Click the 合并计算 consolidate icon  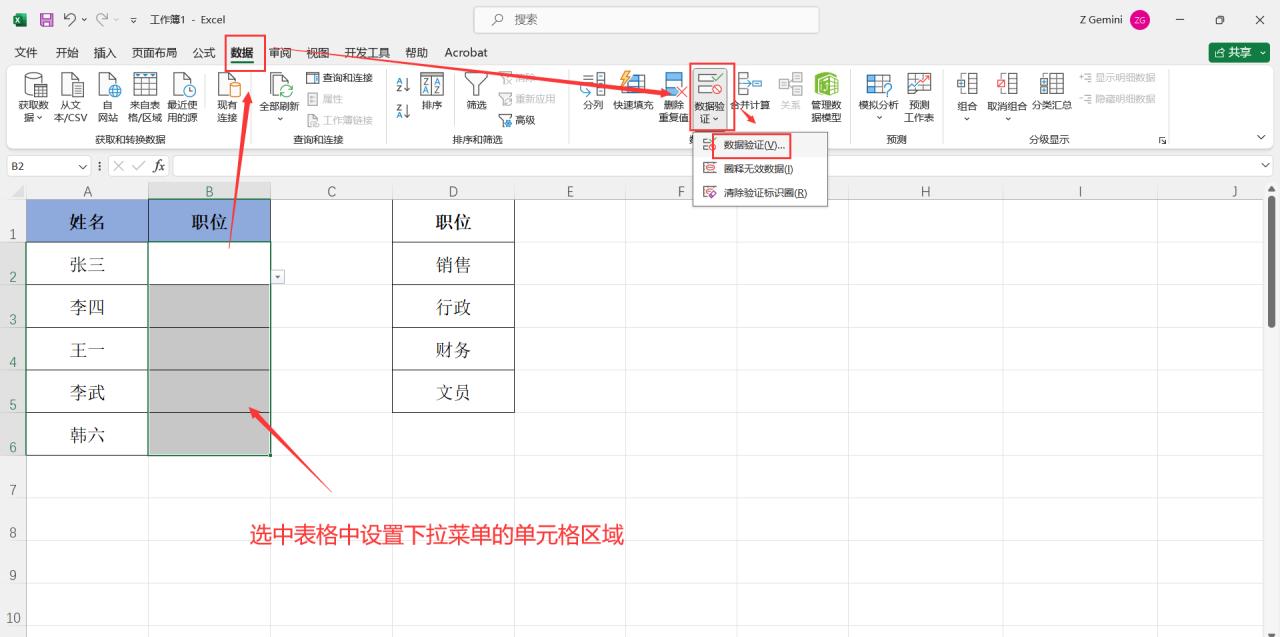point(750,92)
